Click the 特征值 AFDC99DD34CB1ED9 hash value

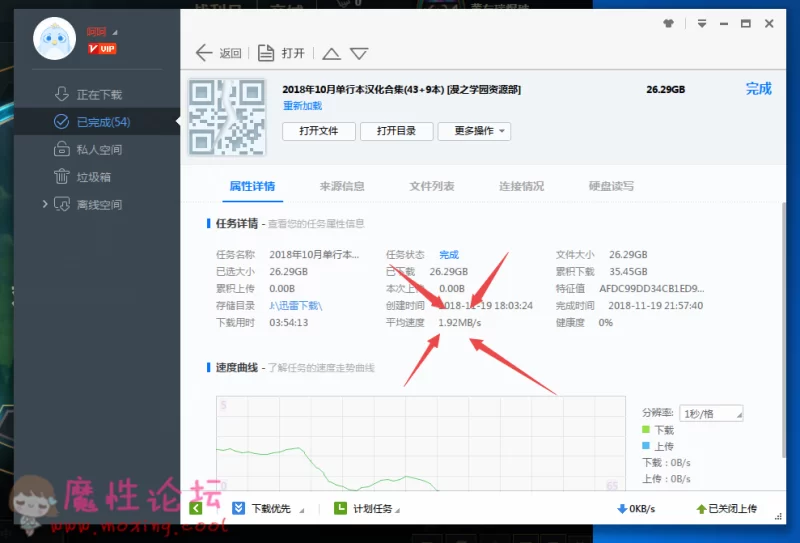652,289
